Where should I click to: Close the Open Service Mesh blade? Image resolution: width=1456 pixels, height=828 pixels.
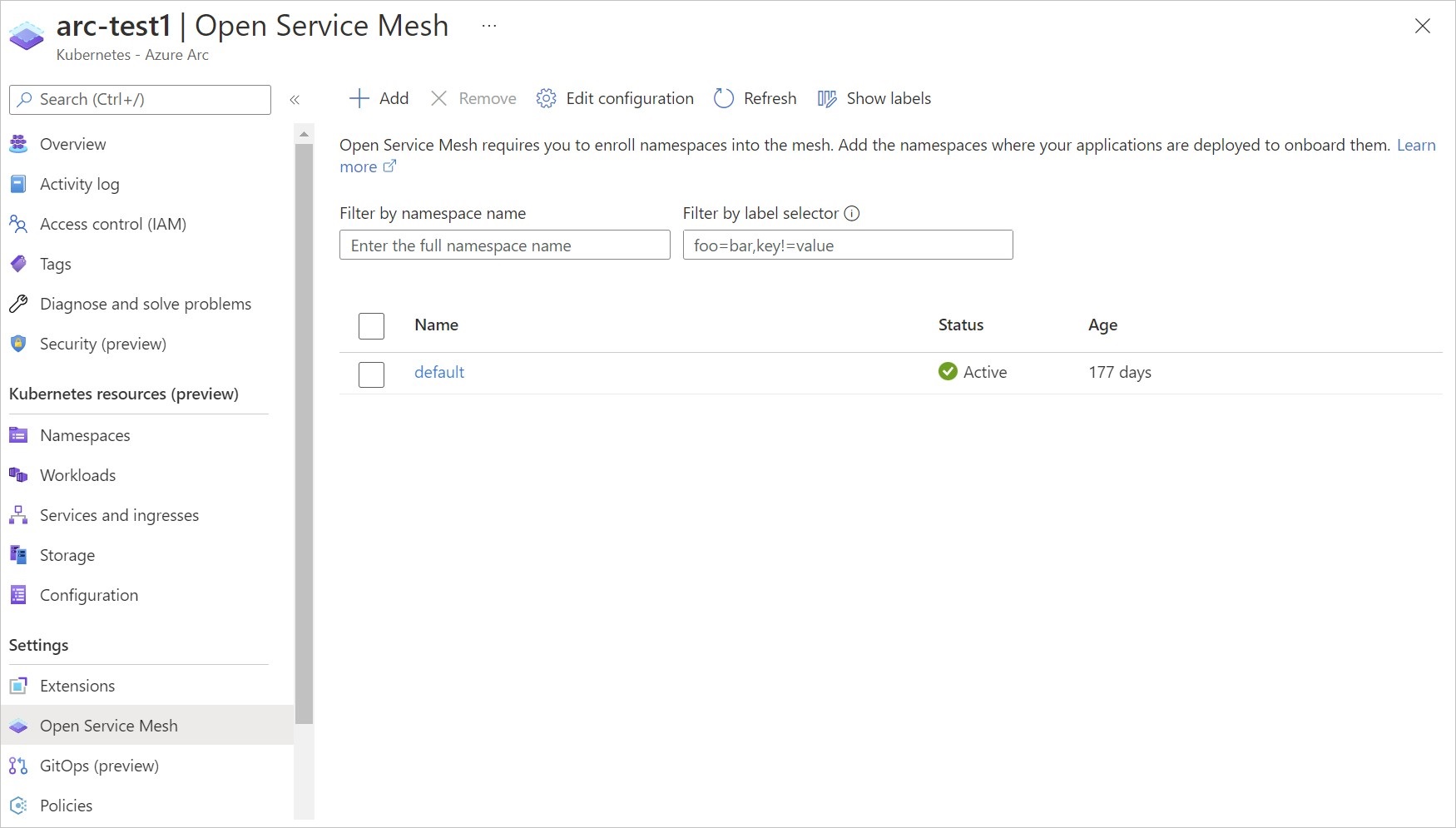click(x=1423, y=26)
